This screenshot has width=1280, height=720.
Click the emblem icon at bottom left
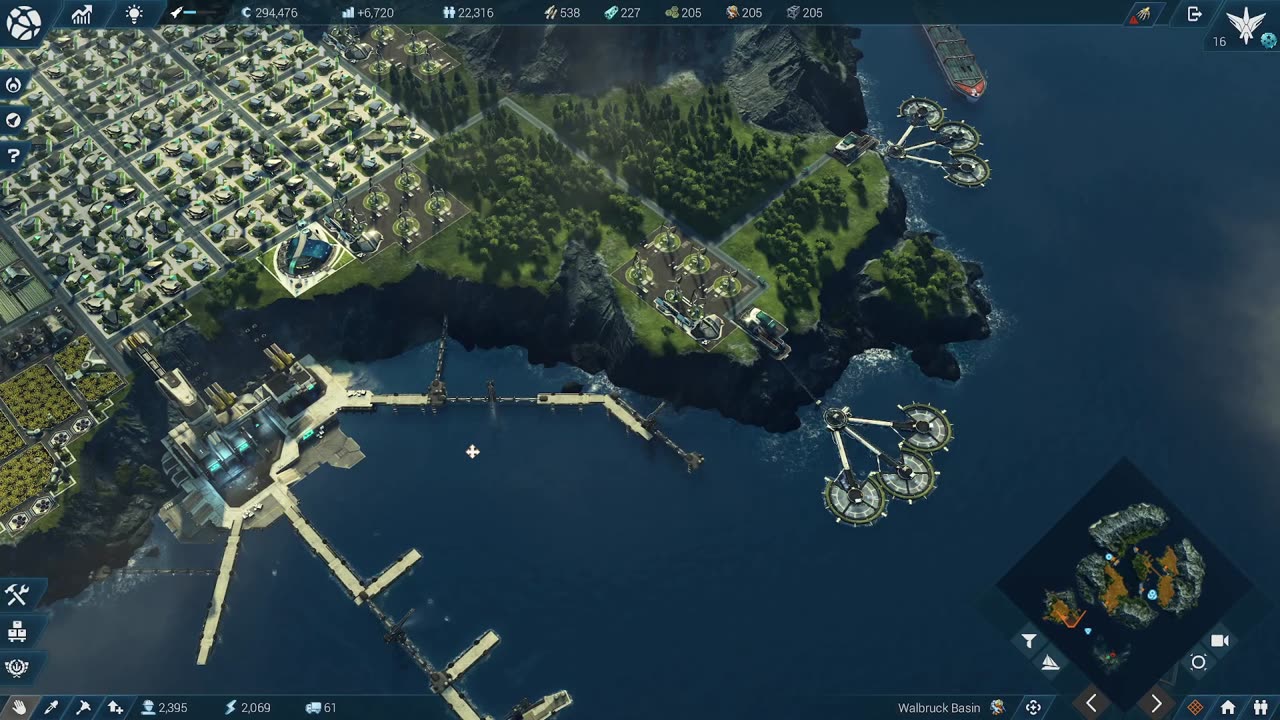(x=16, y=667)
